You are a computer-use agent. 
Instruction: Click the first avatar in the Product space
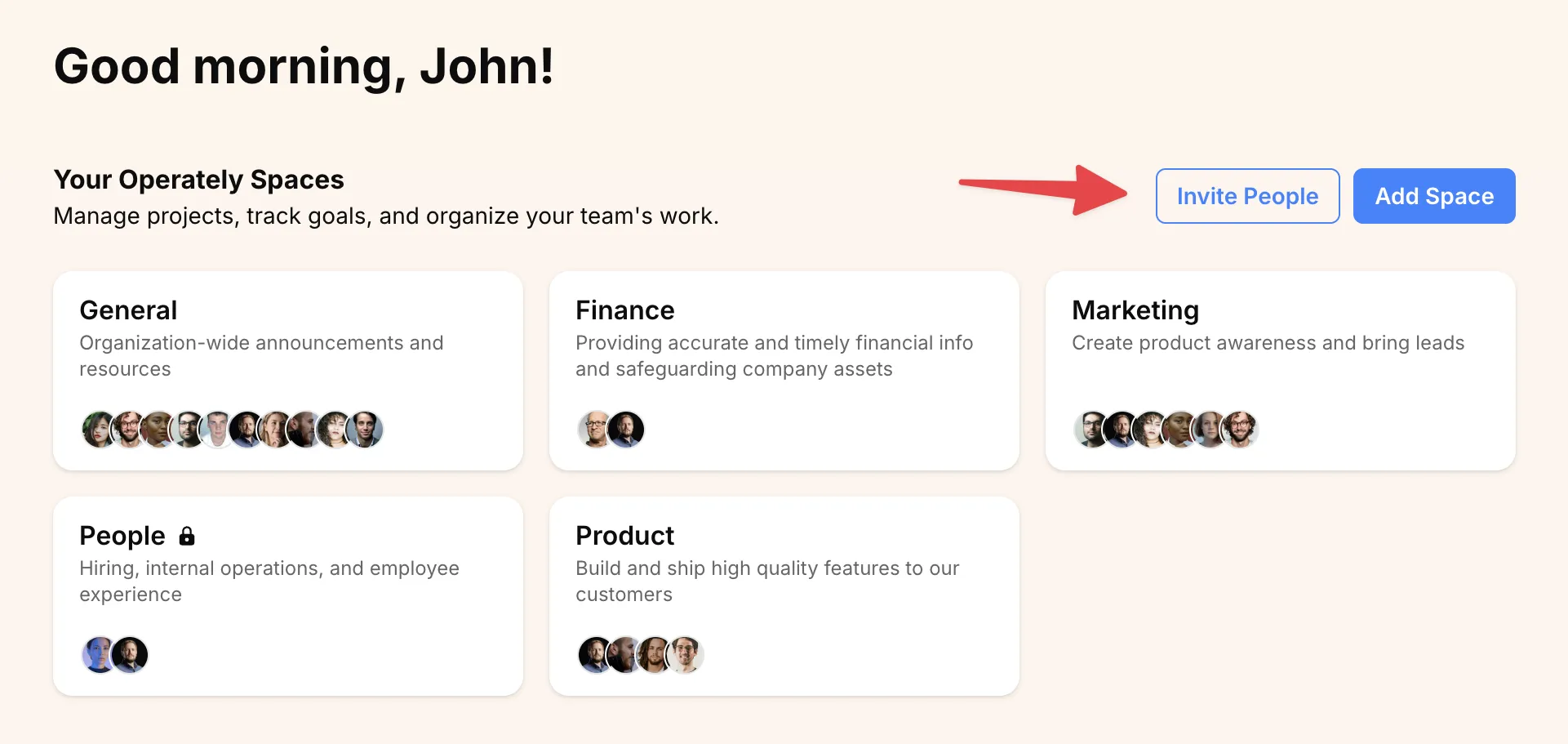[x=595, y=654]
